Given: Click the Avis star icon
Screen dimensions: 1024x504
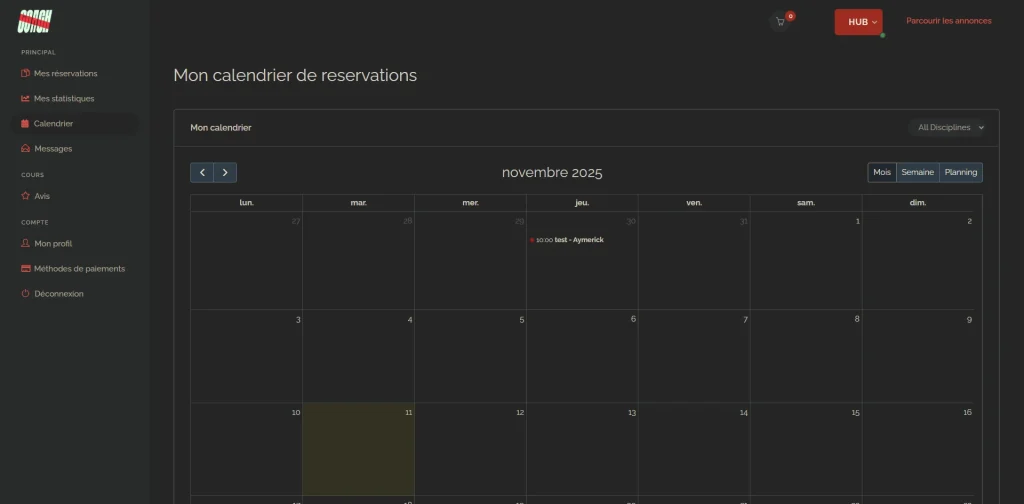Looking at the screenshot, I should [25, 196].
